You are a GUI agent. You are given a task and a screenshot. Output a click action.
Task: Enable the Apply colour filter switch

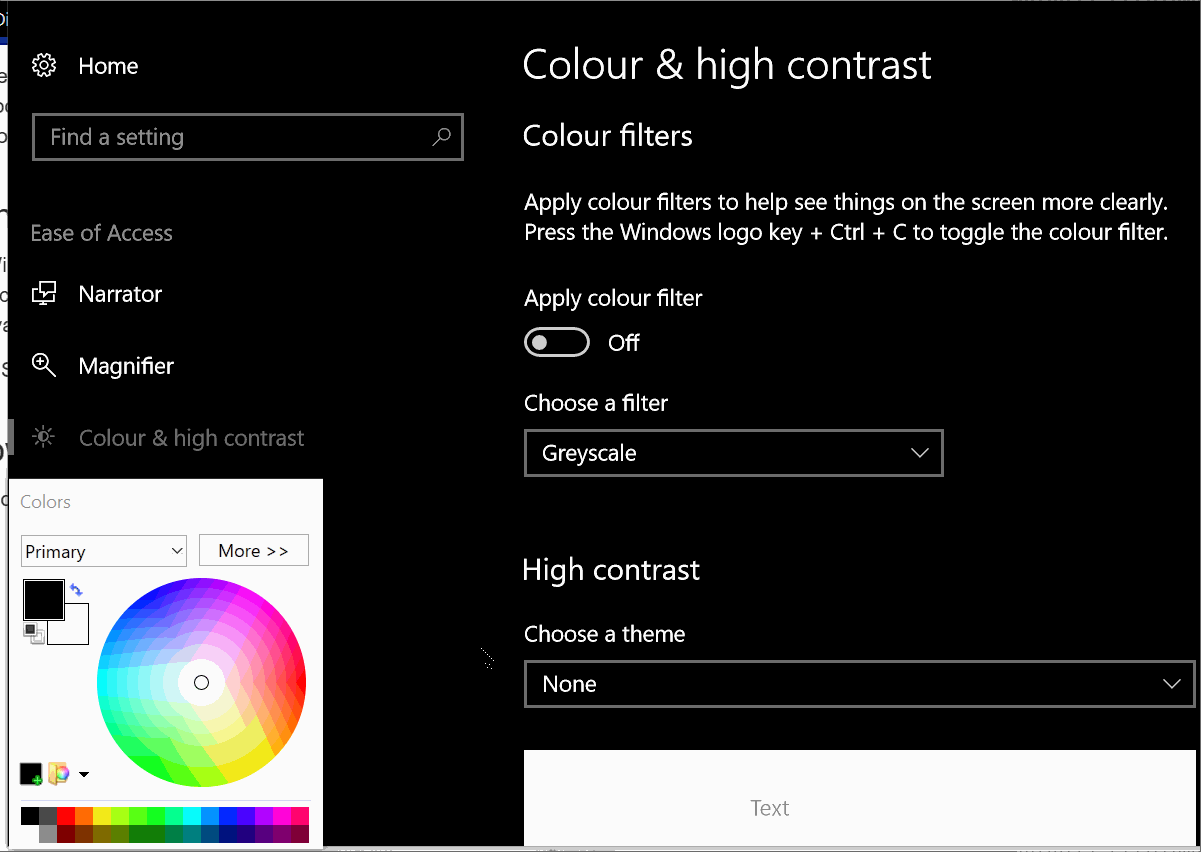557,342
